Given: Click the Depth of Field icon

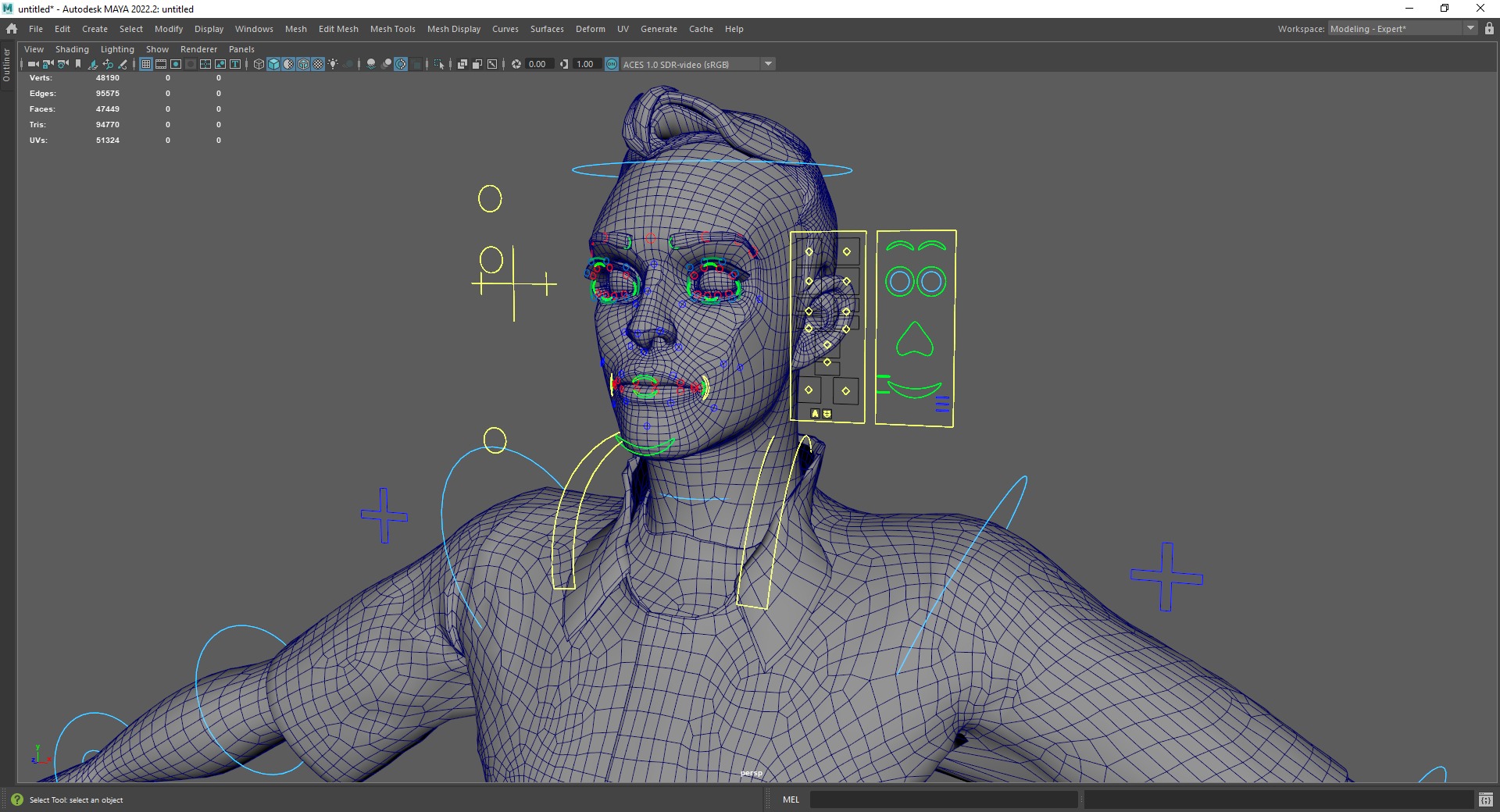Looking at the screenshot, I should (416, 64).
